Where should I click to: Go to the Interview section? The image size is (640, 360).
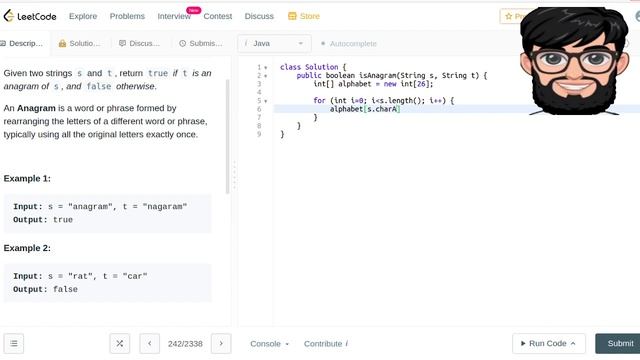pyautogui.click(x=174, y=16)
